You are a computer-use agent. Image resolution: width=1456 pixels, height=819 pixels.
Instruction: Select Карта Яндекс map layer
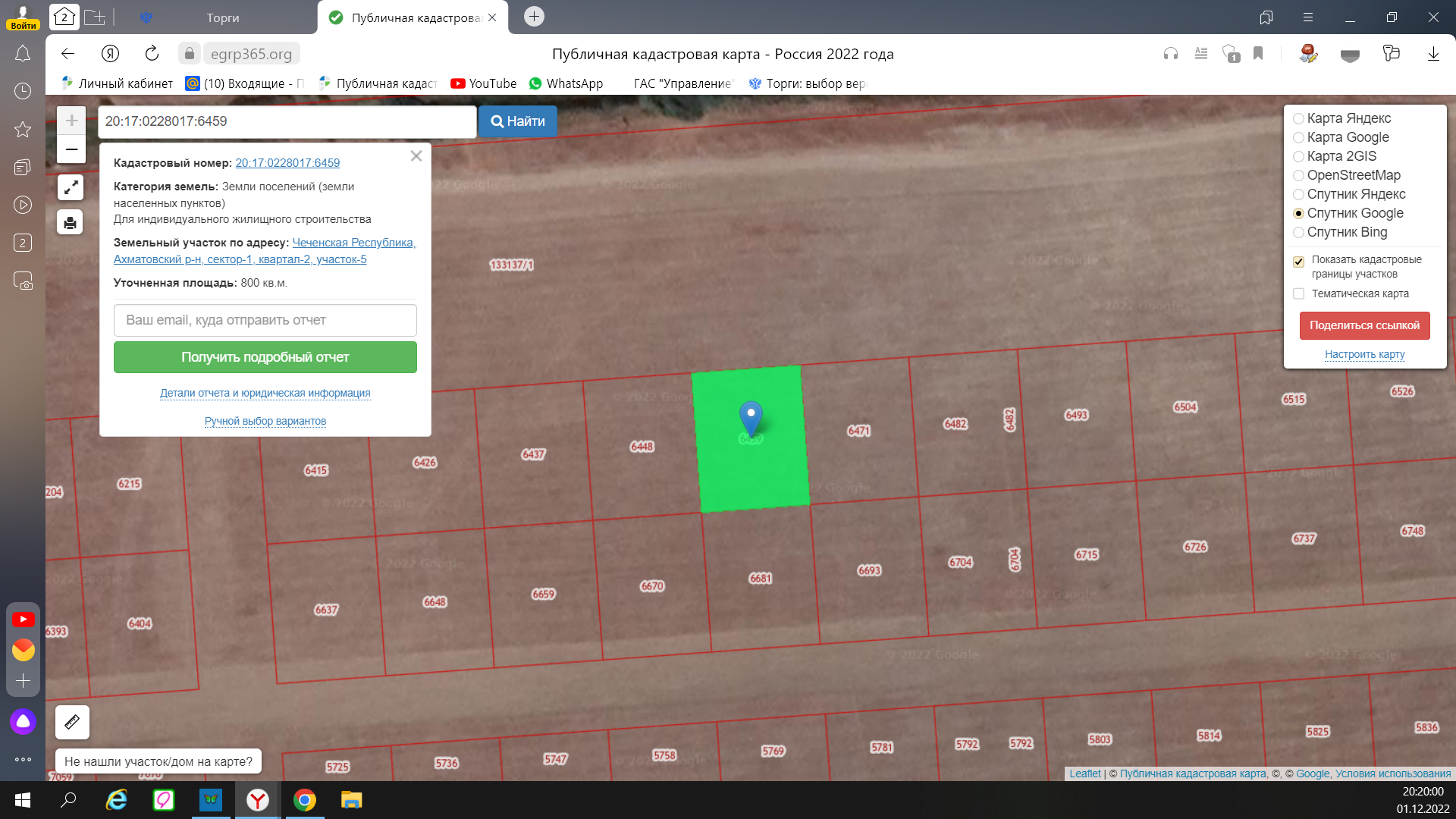coord(1298,119)
